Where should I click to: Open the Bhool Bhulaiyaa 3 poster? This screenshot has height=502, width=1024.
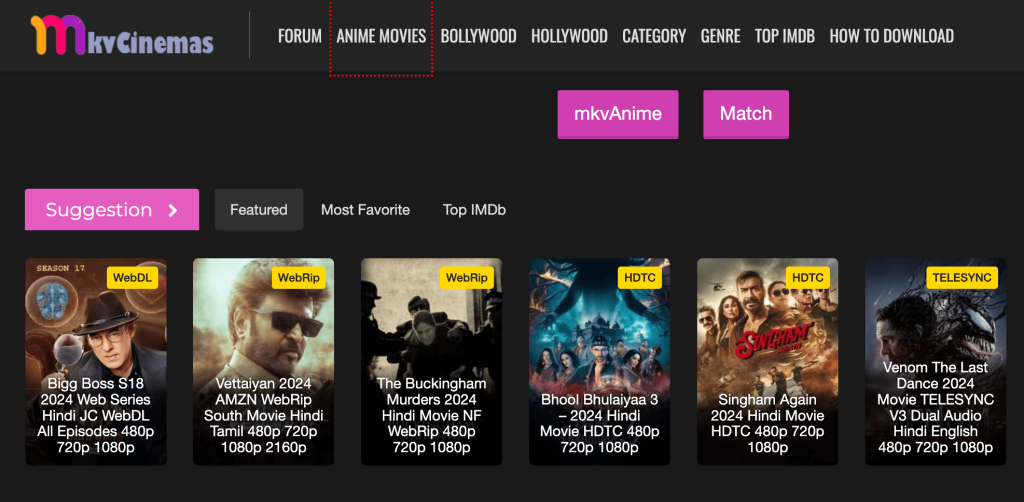[600, 362]
